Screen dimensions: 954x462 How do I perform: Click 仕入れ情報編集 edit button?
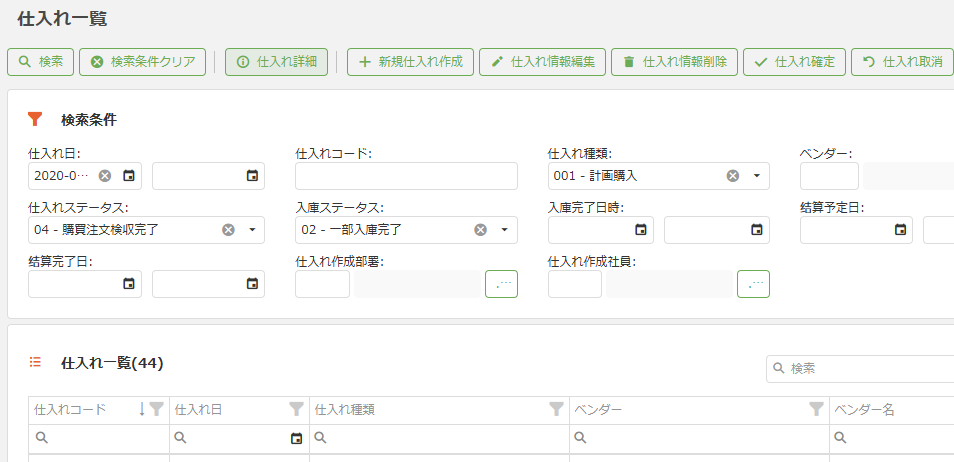542,62
